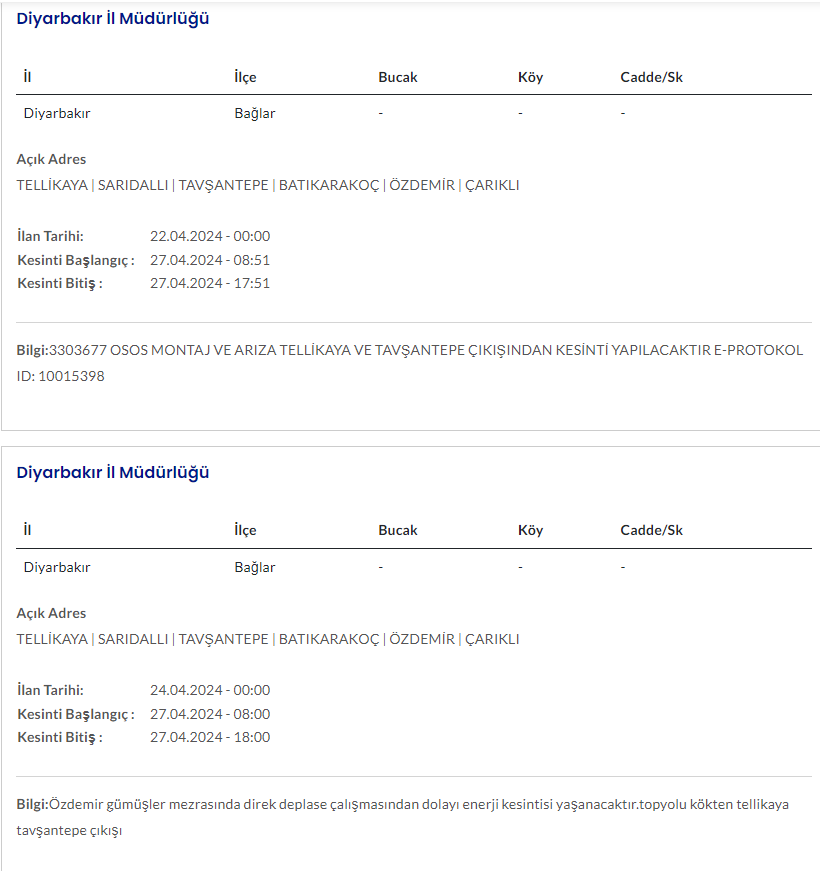Screen dimensions: 820x871
Task: Select the announcement date 24.04.2024 - 00:00
Action: [210, 690]
